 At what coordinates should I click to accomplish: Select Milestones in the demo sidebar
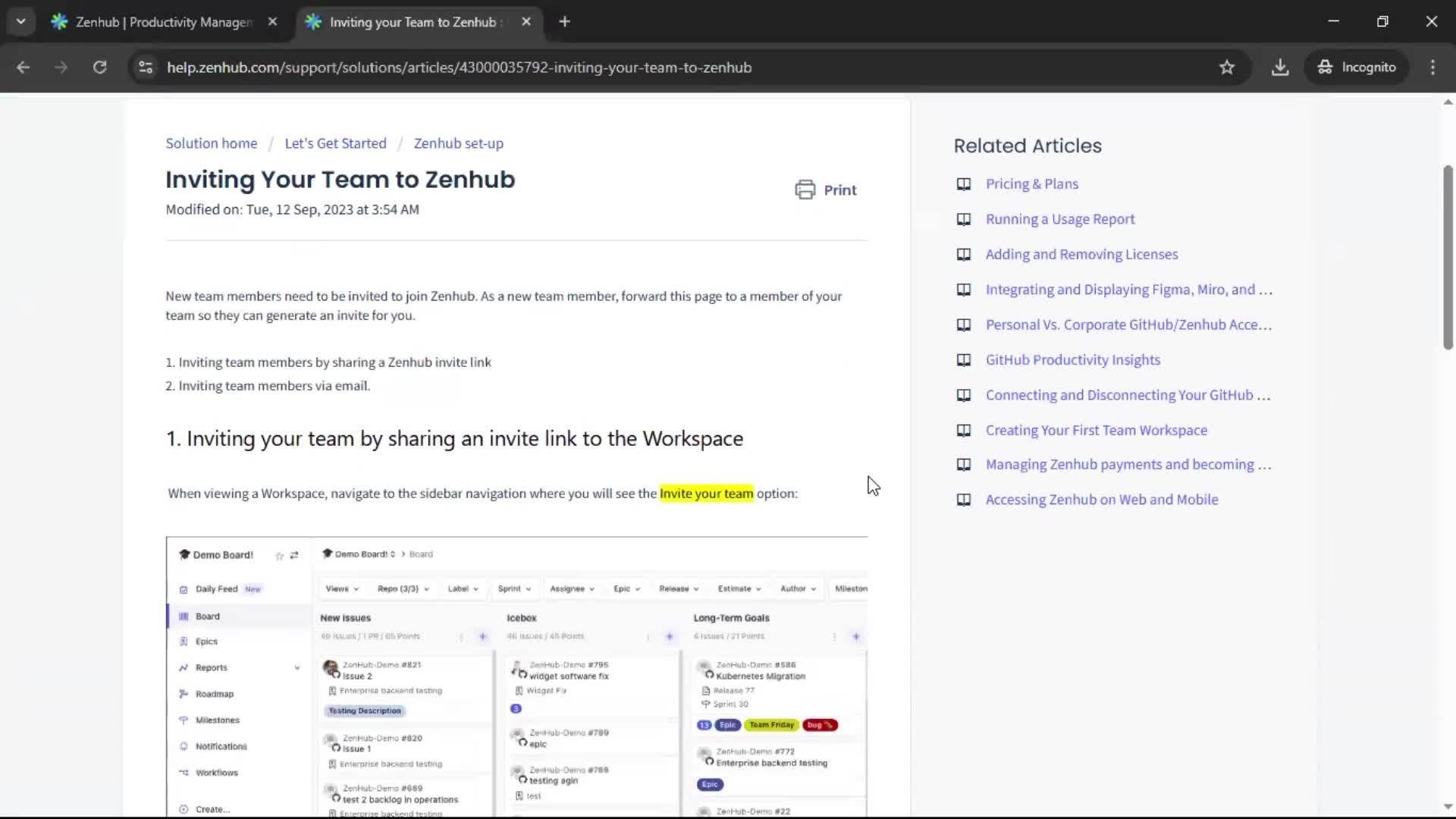218,720
